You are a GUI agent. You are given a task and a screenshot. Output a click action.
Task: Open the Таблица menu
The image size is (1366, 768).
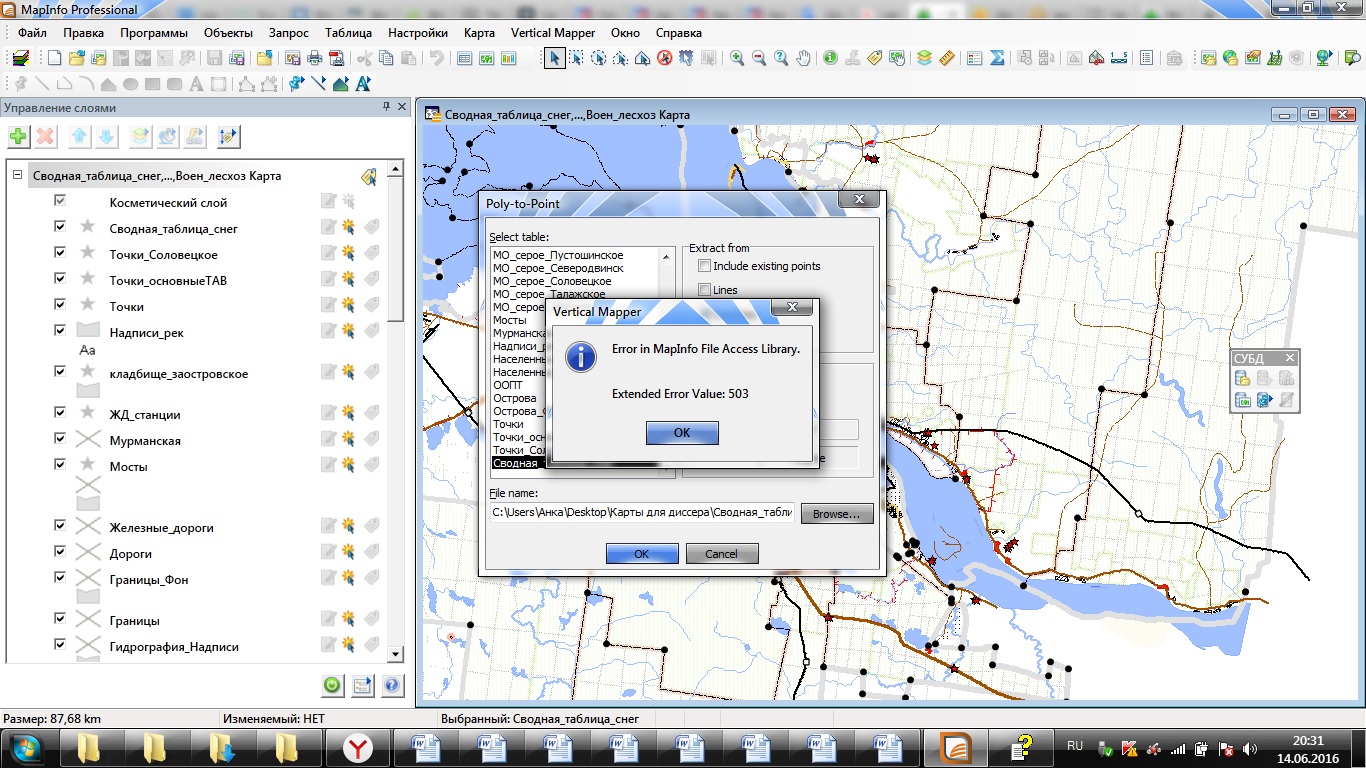[x=348, y=33]
